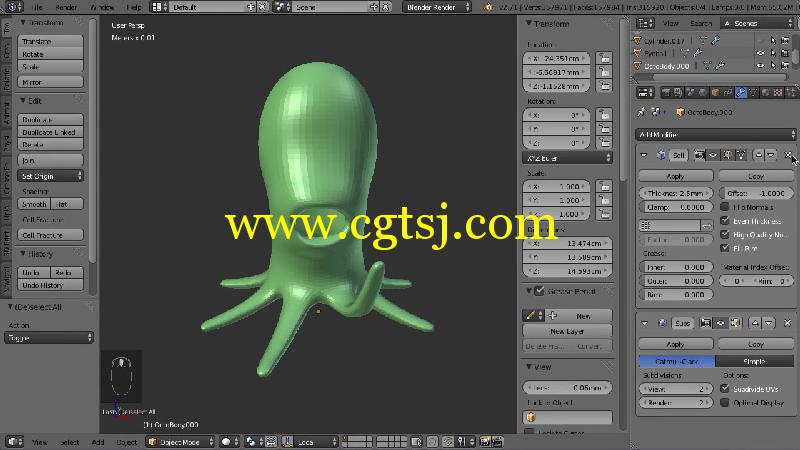The image size is (800, 450).
Task: Enable Optimal Display checkbox
Action: point(724,403)
